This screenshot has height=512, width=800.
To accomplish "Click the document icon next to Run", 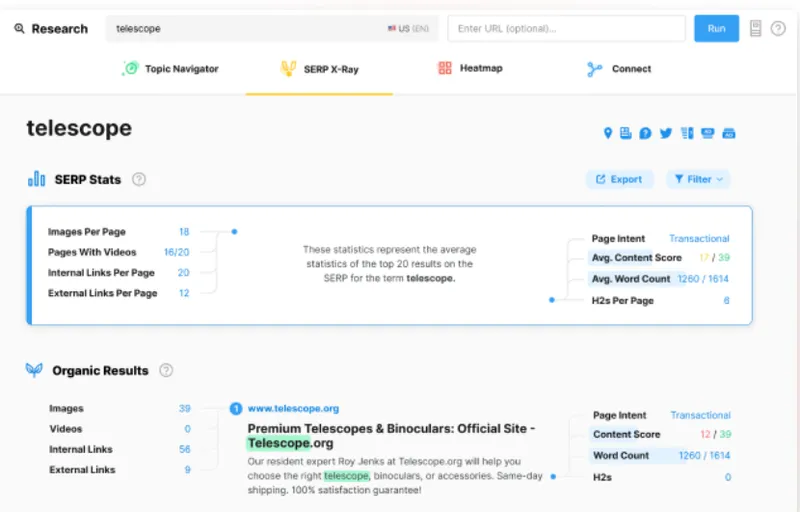I will click(x=756, y=29).
